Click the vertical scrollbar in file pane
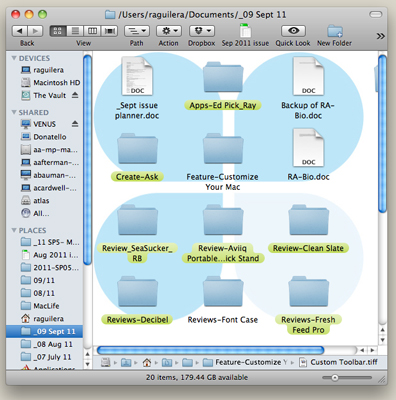Screen dimensions: 396x400 tap(382, 133)
